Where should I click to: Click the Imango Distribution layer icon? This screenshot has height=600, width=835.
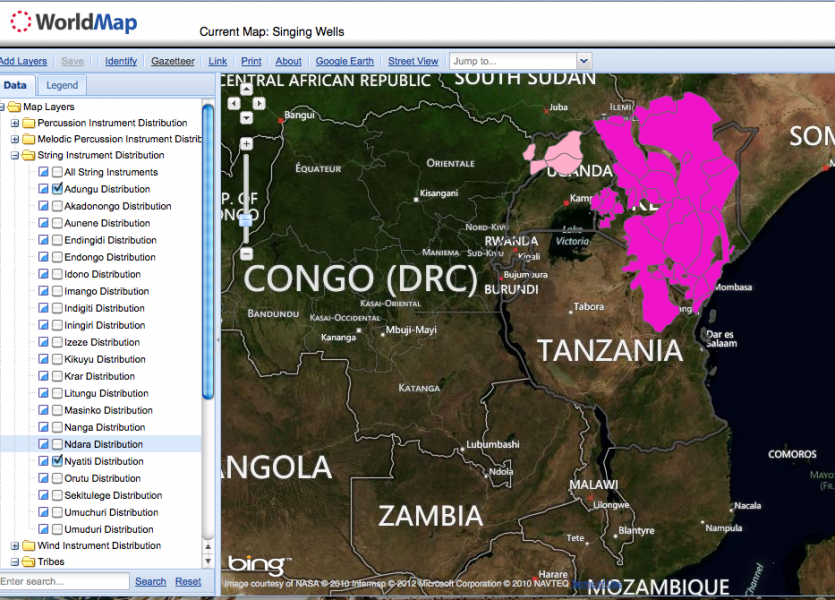(x=44, y=291)
